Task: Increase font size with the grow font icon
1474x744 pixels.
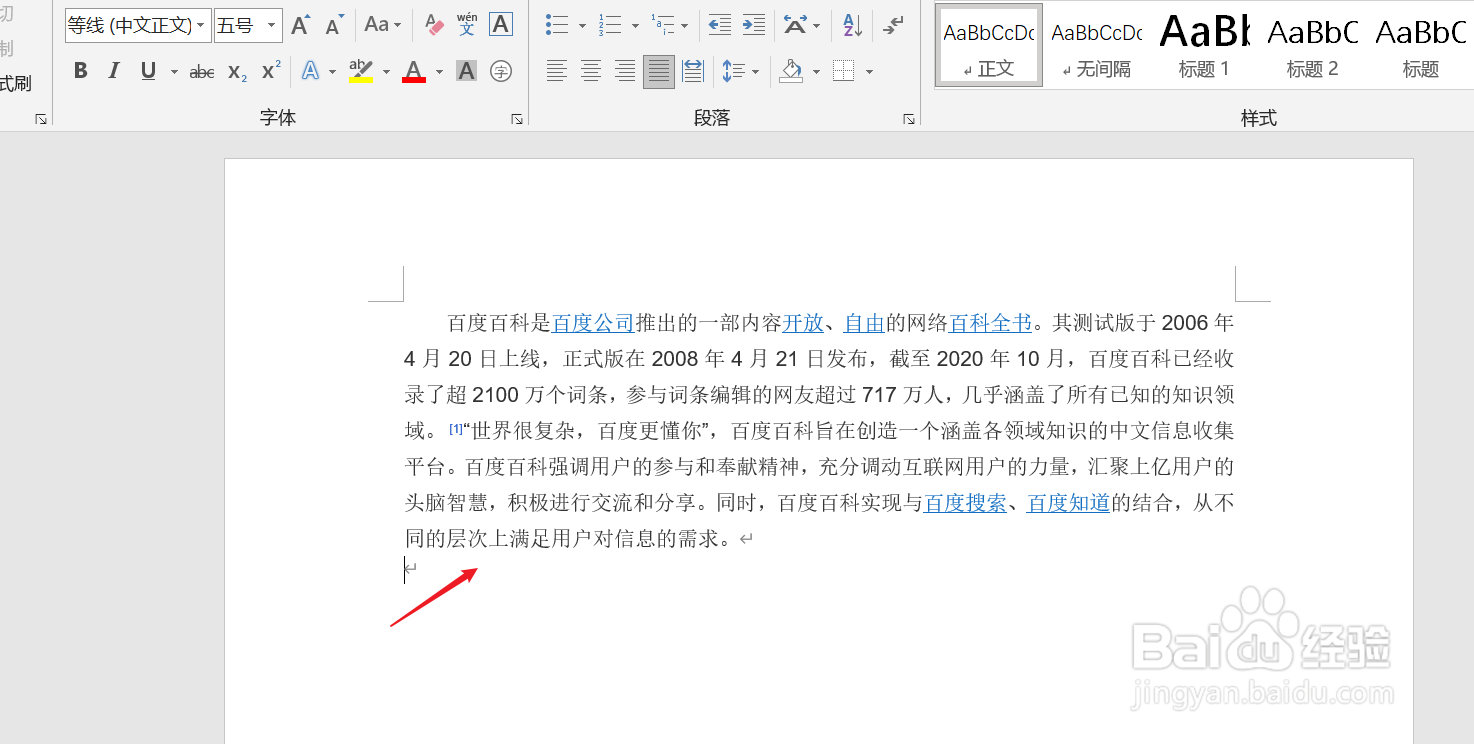Action: 300,25
